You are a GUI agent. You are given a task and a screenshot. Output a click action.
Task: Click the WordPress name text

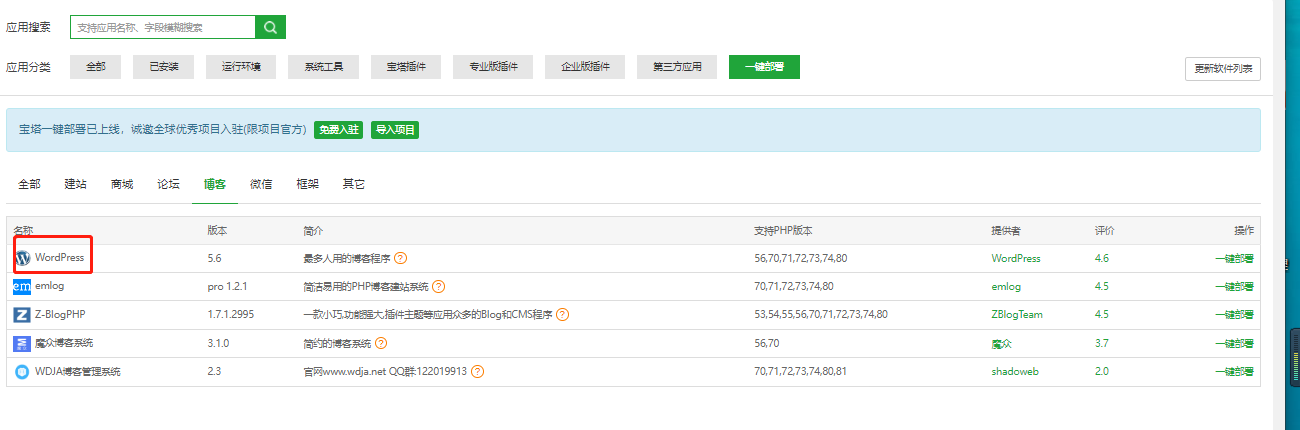(x=59, y=258)
